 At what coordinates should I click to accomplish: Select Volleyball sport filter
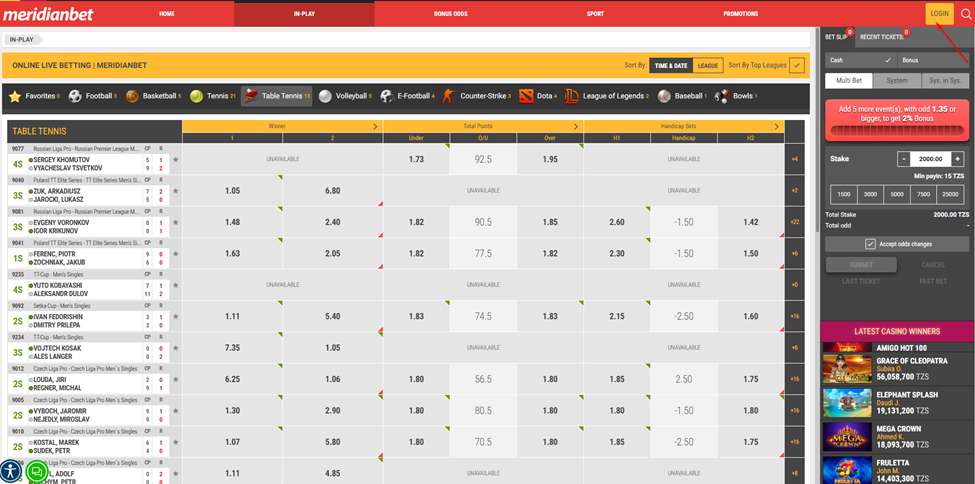click(344, 96)
